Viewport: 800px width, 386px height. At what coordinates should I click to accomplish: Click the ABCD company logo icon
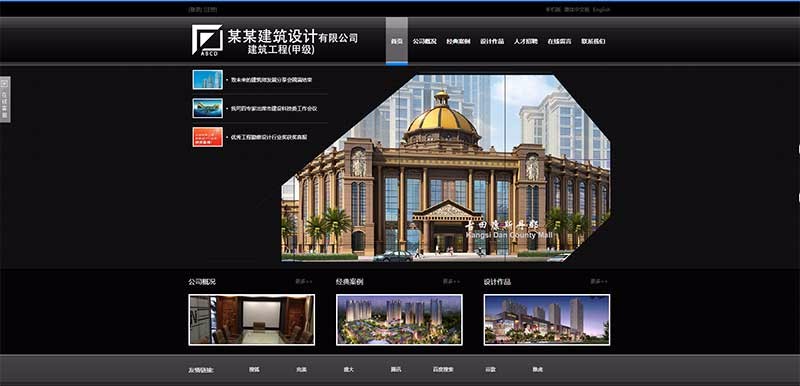tap(207, 40)
